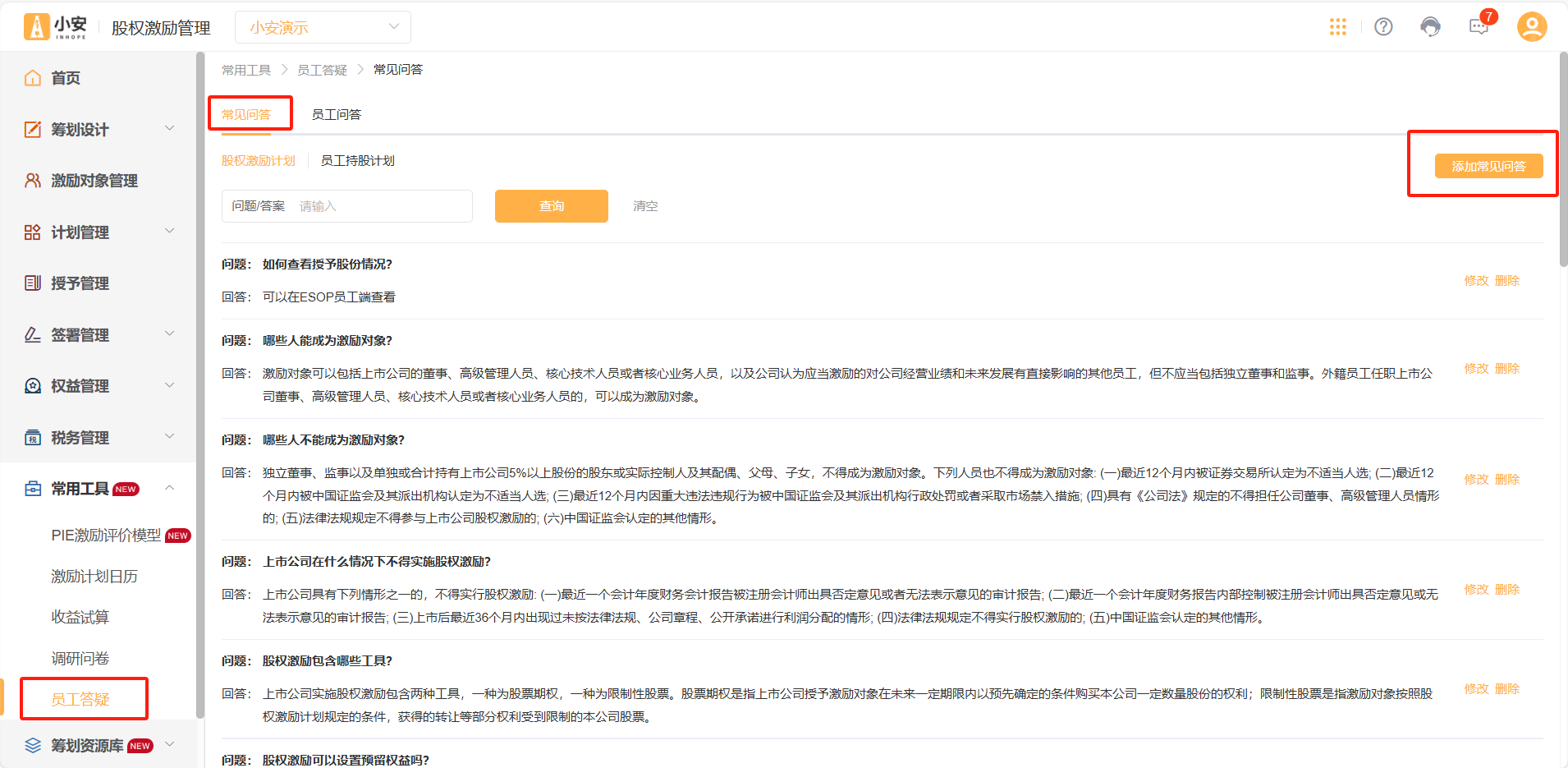Expand the 权益管理 sidebar menu

coord(170,385)
